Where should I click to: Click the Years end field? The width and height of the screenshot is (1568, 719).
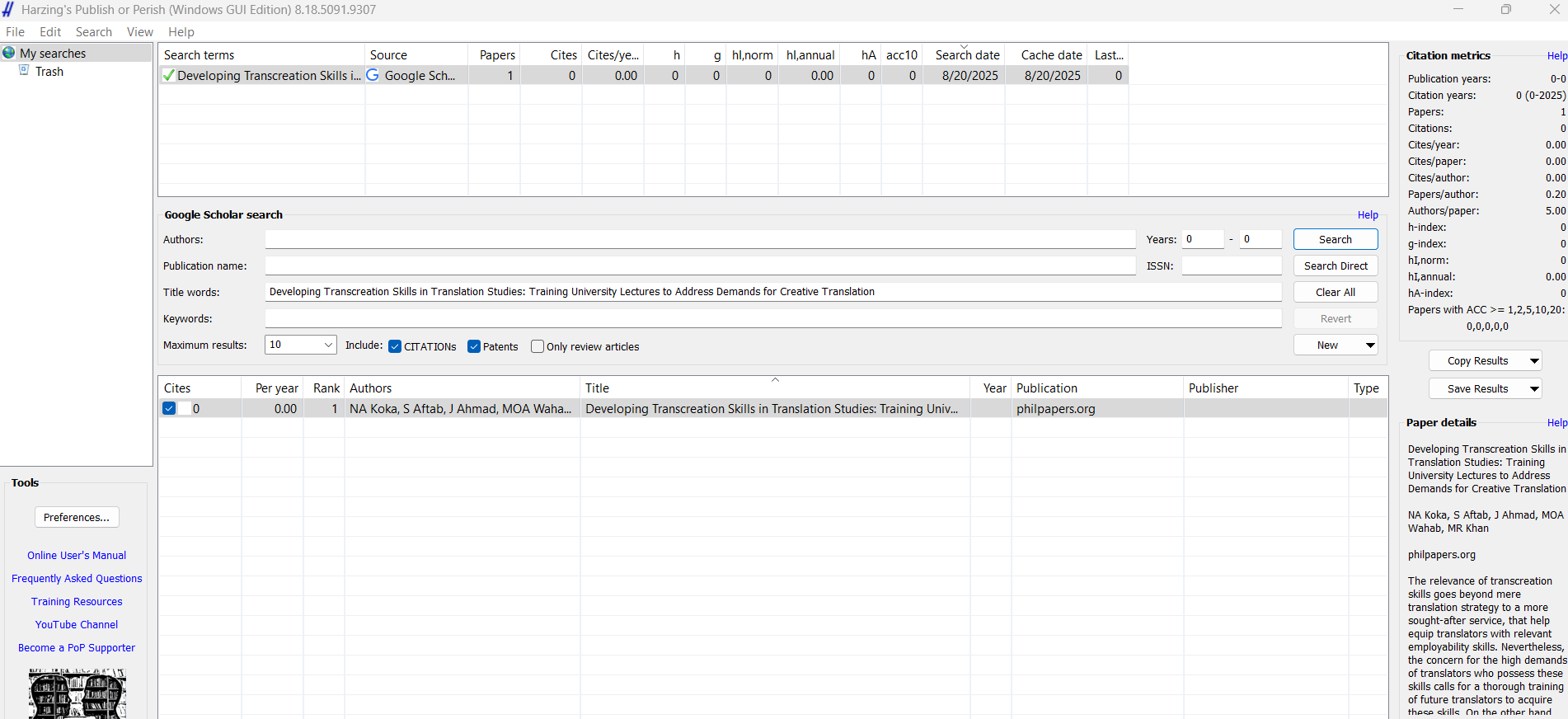(1261, 239)
